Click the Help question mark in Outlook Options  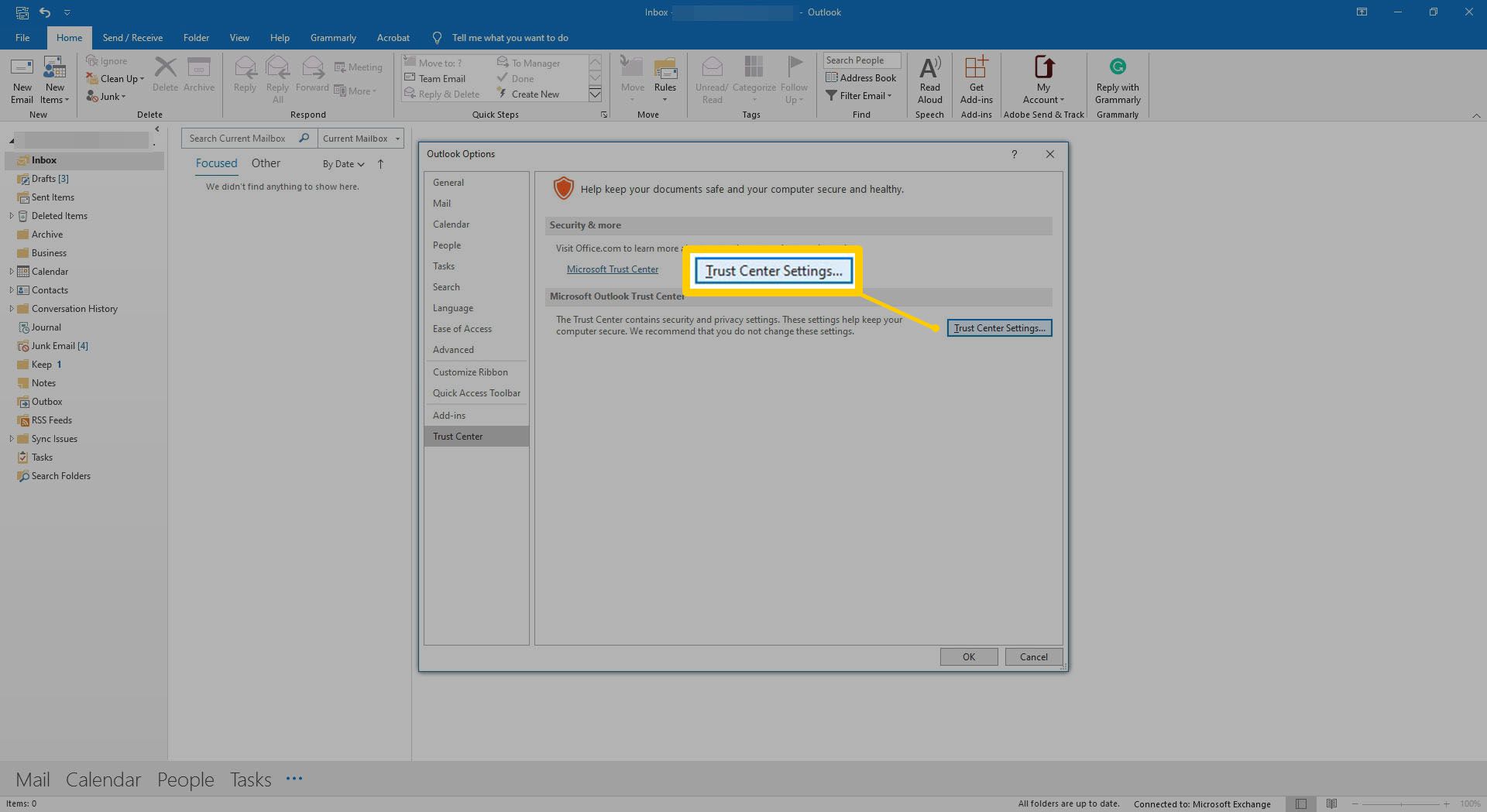1014,154
